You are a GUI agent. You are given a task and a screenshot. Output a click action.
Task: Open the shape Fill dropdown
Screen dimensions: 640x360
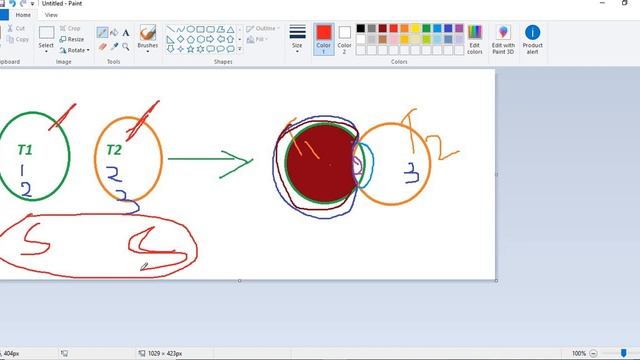pyautogui.click(x=257, y=40)
